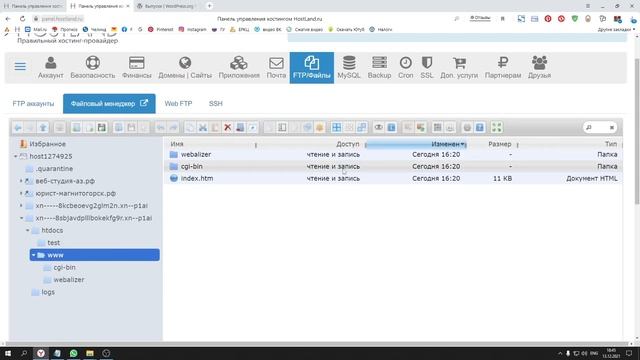The width and height of the screenshot is (640, 360).
Task: Select the cgi-bin folder row in file list
Action: click(393, 167)
